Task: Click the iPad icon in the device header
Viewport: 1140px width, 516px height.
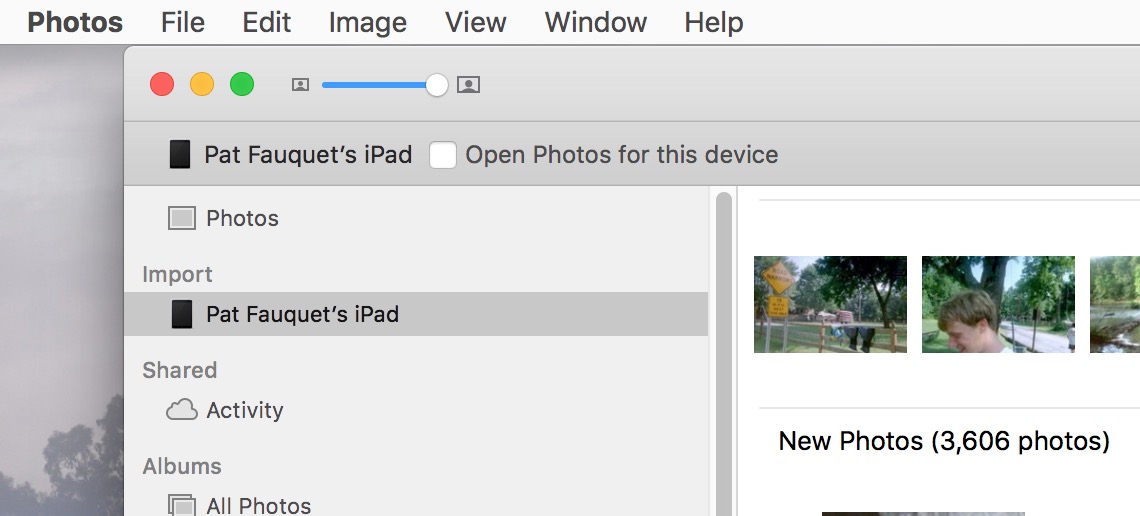Action: [180, 154]
